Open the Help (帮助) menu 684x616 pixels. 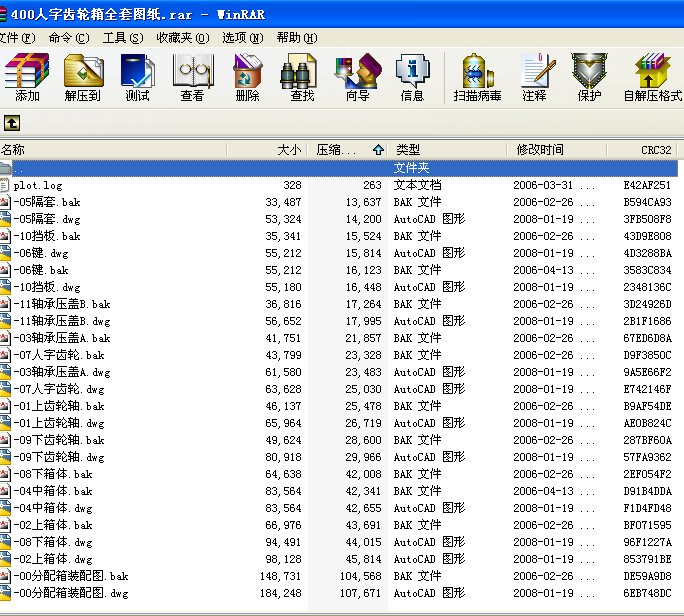coord(297,38)
